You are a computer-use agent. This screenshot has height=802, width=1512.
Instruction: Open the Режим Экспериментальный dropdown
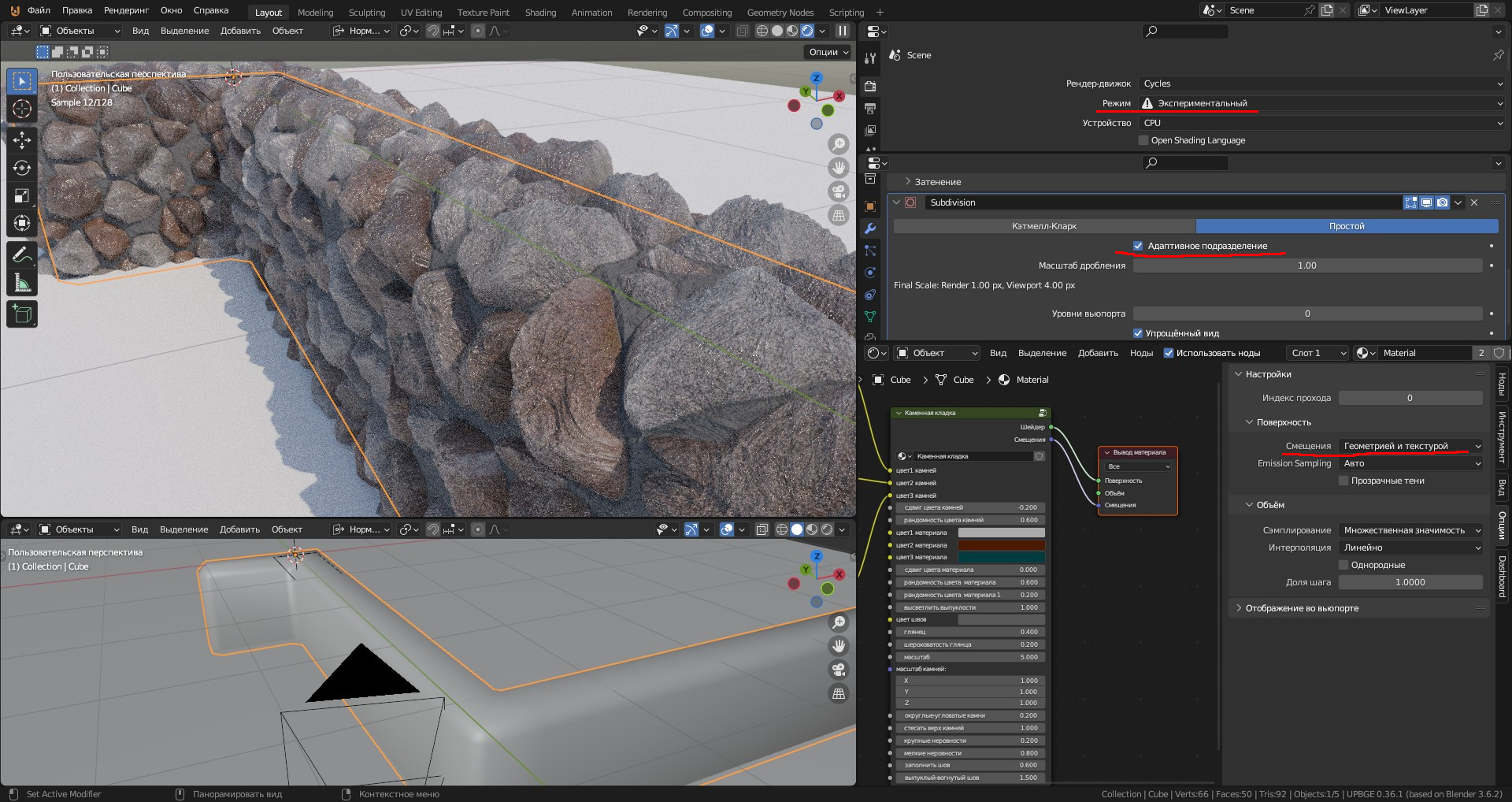click(x=1321, y=103)
